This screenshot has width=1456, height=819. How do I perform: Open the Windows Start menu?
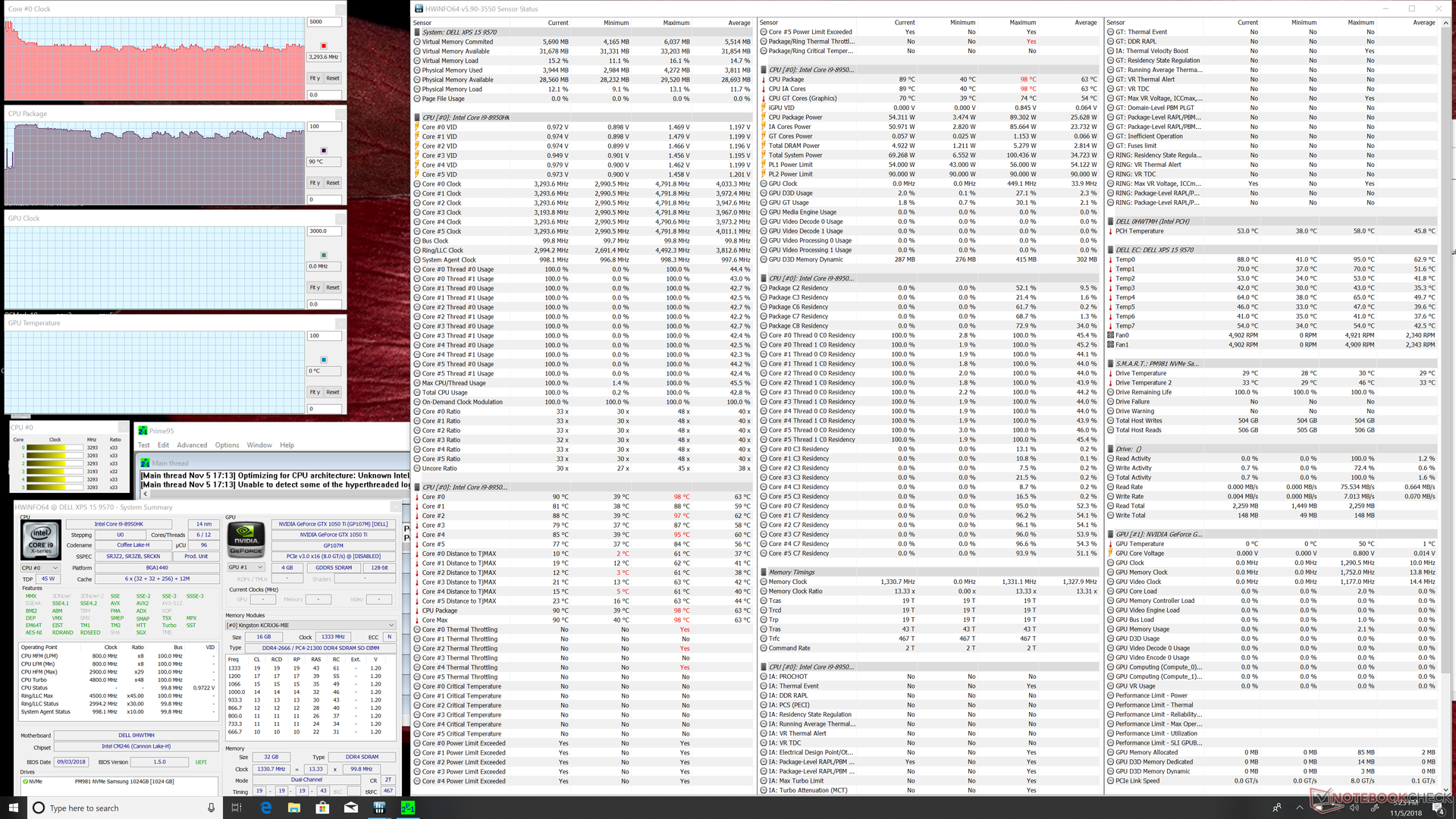click(13, 808)
